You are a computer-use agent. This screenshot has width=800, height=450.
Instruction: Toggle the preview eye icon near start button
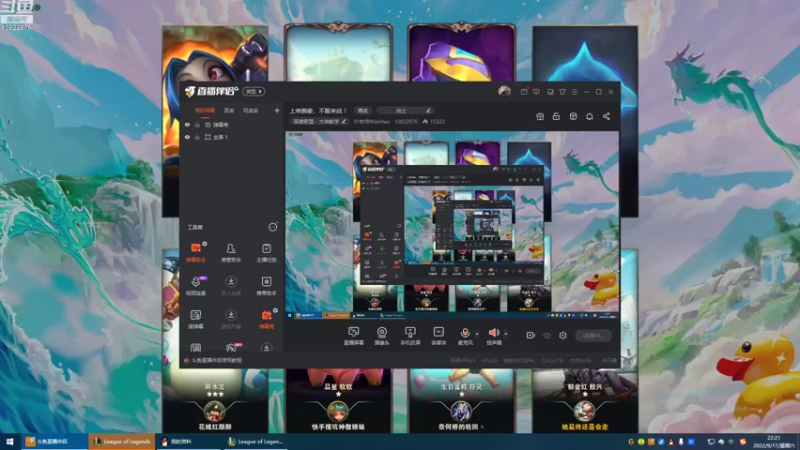[547, 335]
